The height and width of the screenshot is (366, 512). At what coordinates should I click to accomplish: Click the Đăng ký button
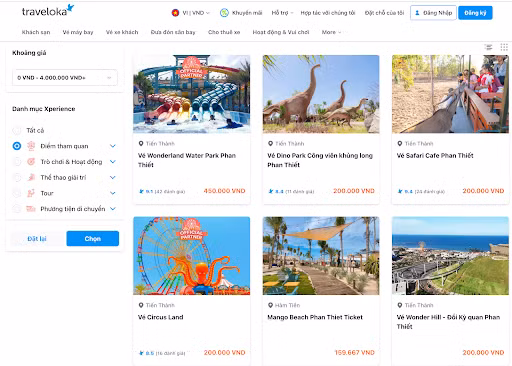(475, 13)
